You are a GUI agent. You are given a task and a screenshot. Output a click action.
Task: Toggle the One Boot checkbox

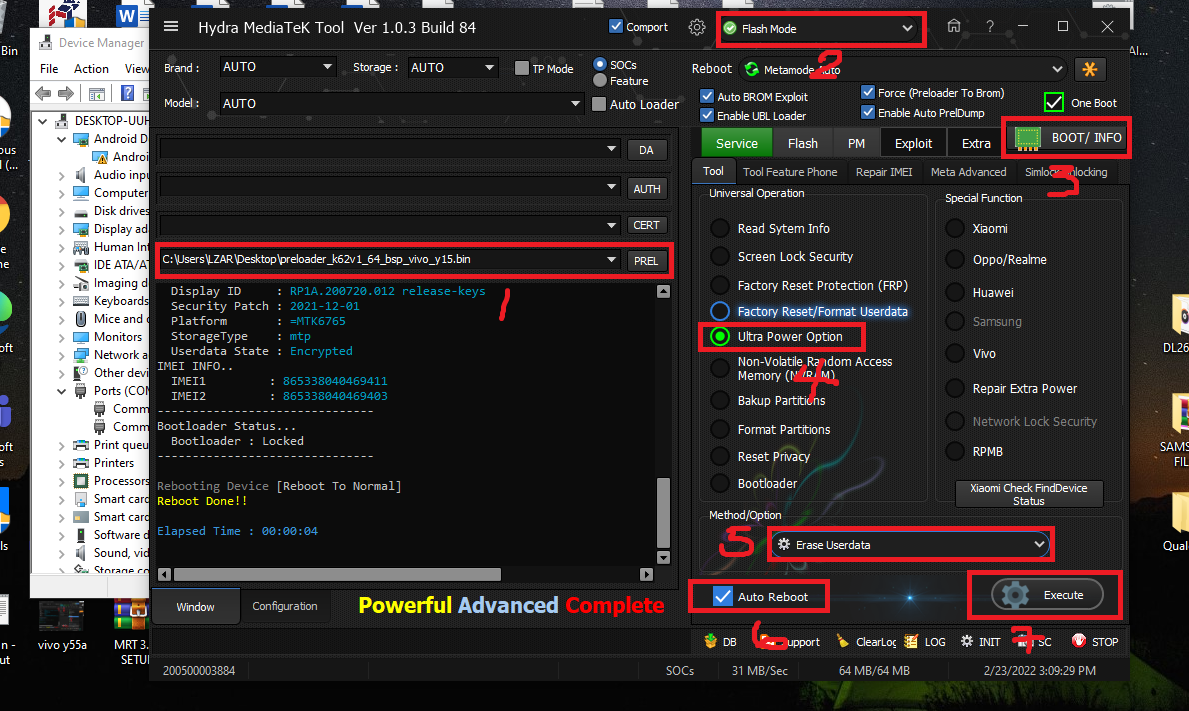click(x=1054, y=102)
